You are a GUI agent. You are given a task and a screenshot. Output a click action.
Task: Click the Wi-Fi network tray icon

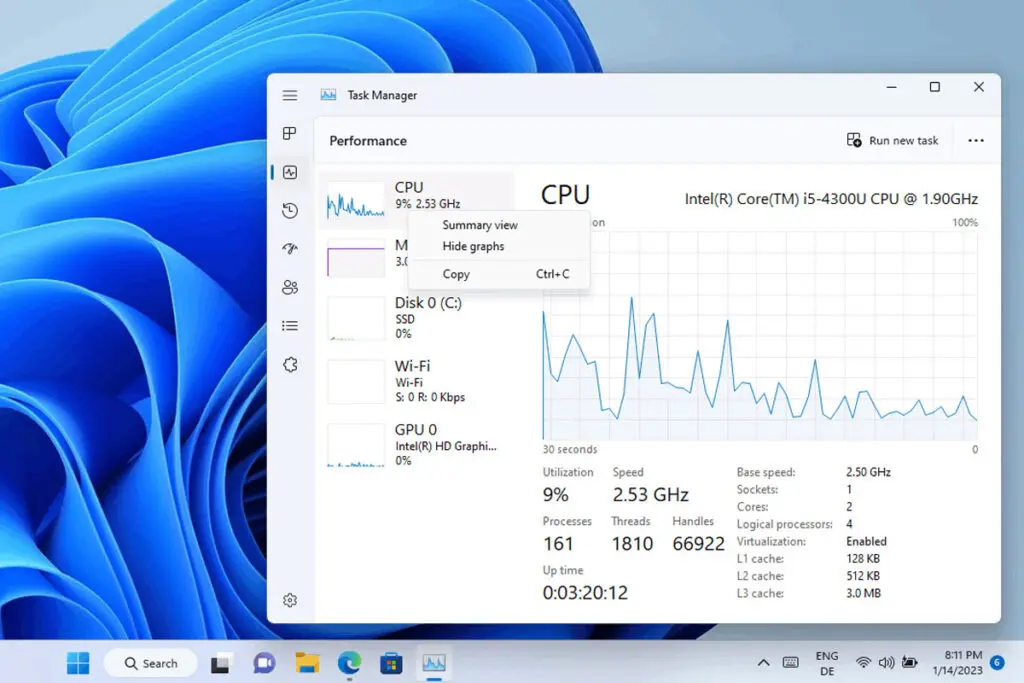coord(863,663)
